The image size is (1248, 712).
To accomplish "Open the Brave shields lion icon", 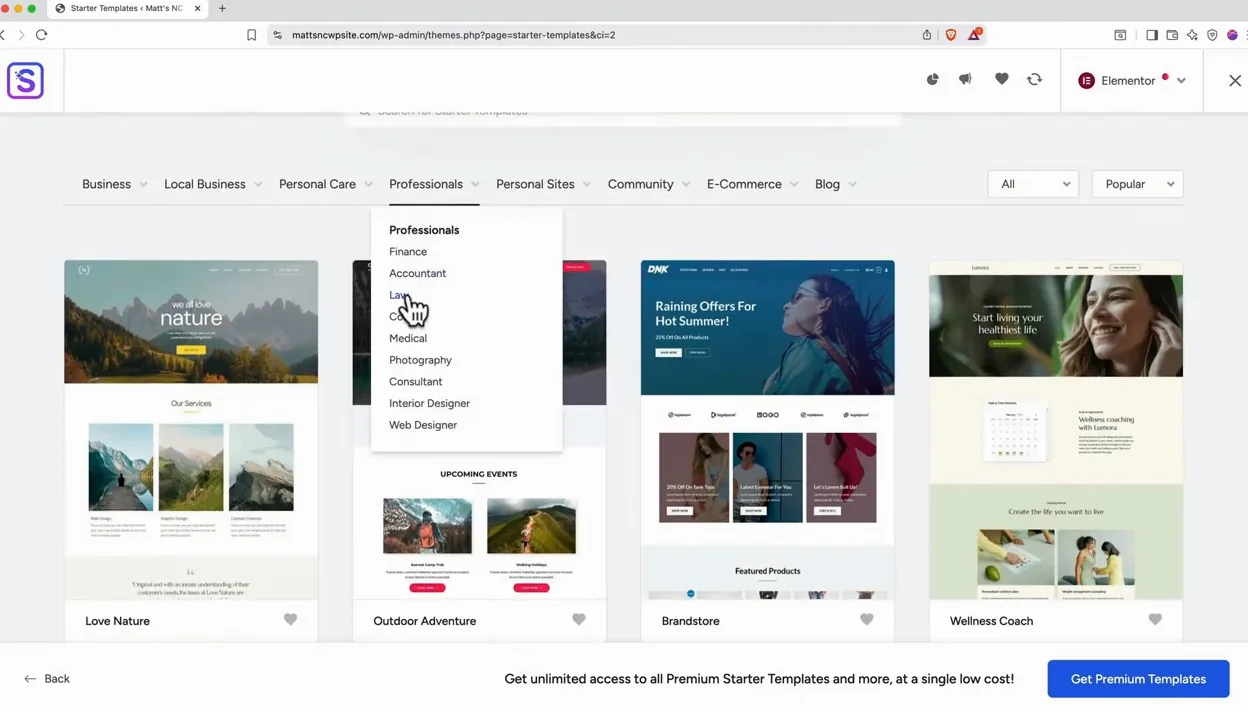I will coord(950,35).
